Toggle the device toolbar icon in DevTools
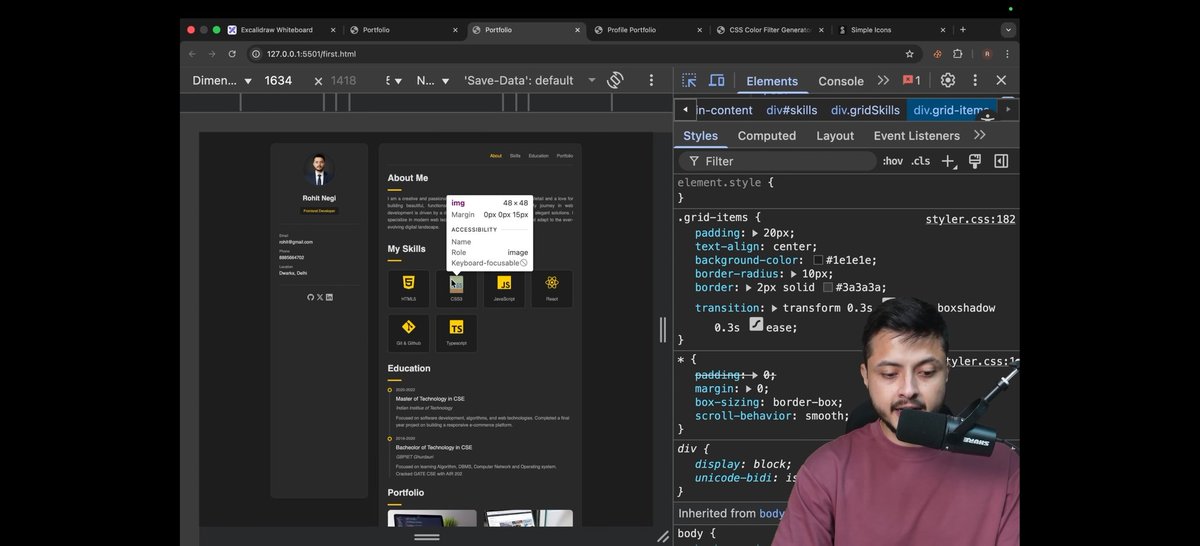This screenshot has width=1200, height=546. point(717,80)
